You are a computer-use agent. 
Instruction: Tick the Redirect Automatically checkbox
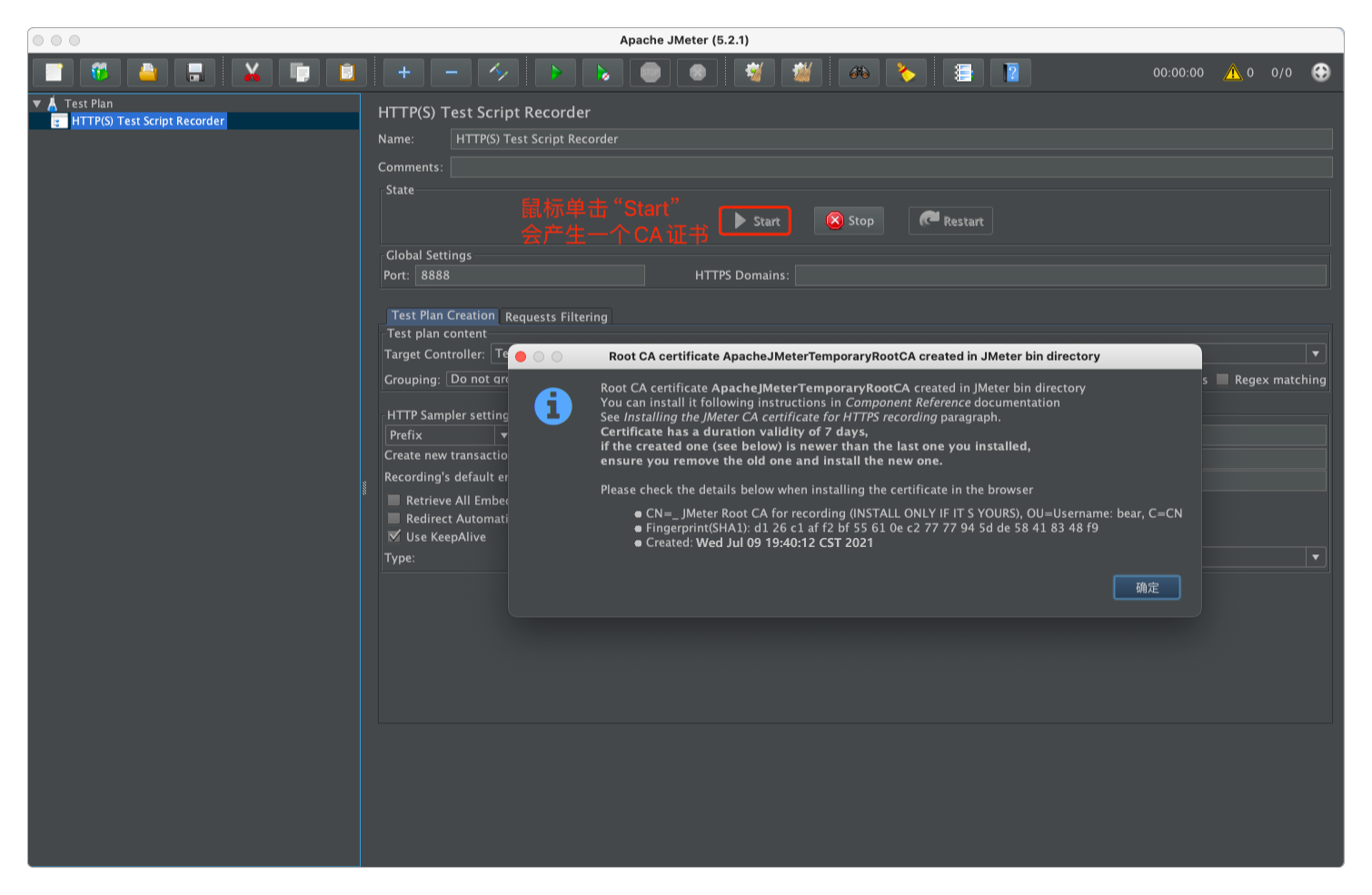pyautogui.click(x=394, y=519)
